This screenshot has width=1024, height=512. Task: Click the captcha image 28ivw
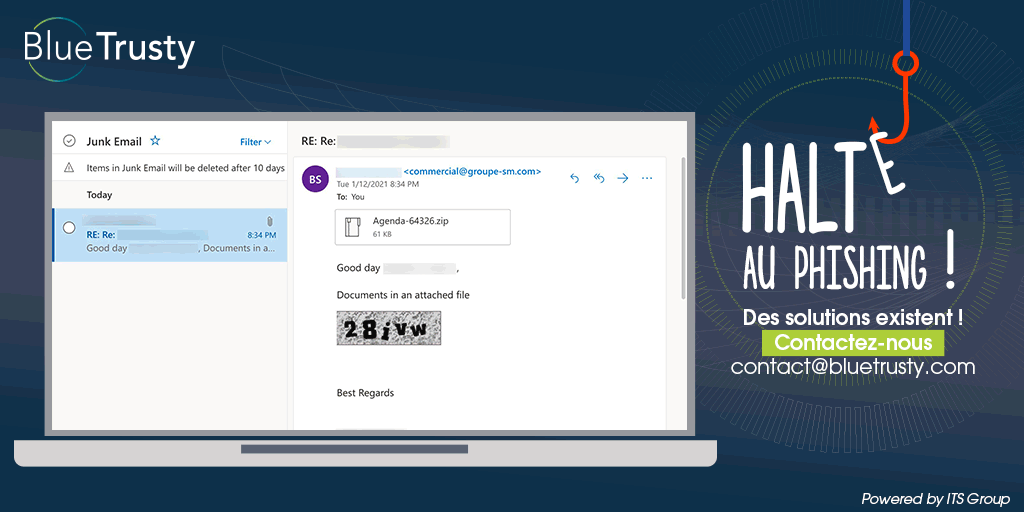click(389, 328)
